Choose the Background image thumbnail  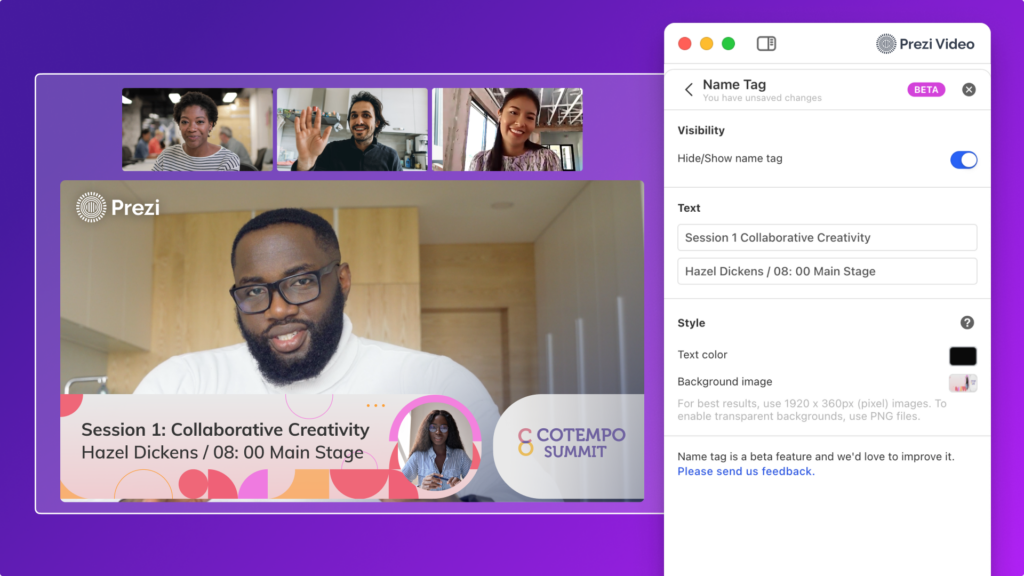point(963,383)
